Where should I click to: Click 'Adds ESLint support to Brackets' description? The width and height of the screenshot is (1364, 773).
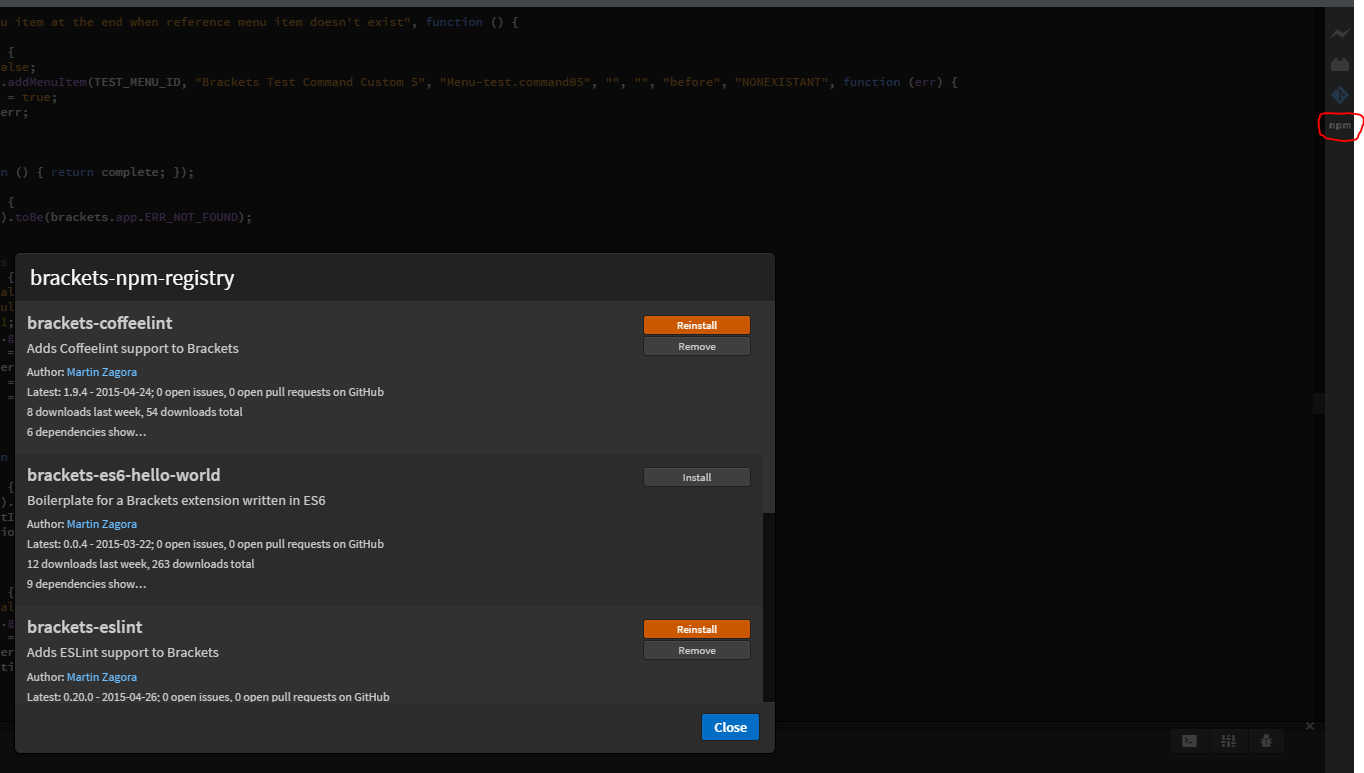coord(123,652)
